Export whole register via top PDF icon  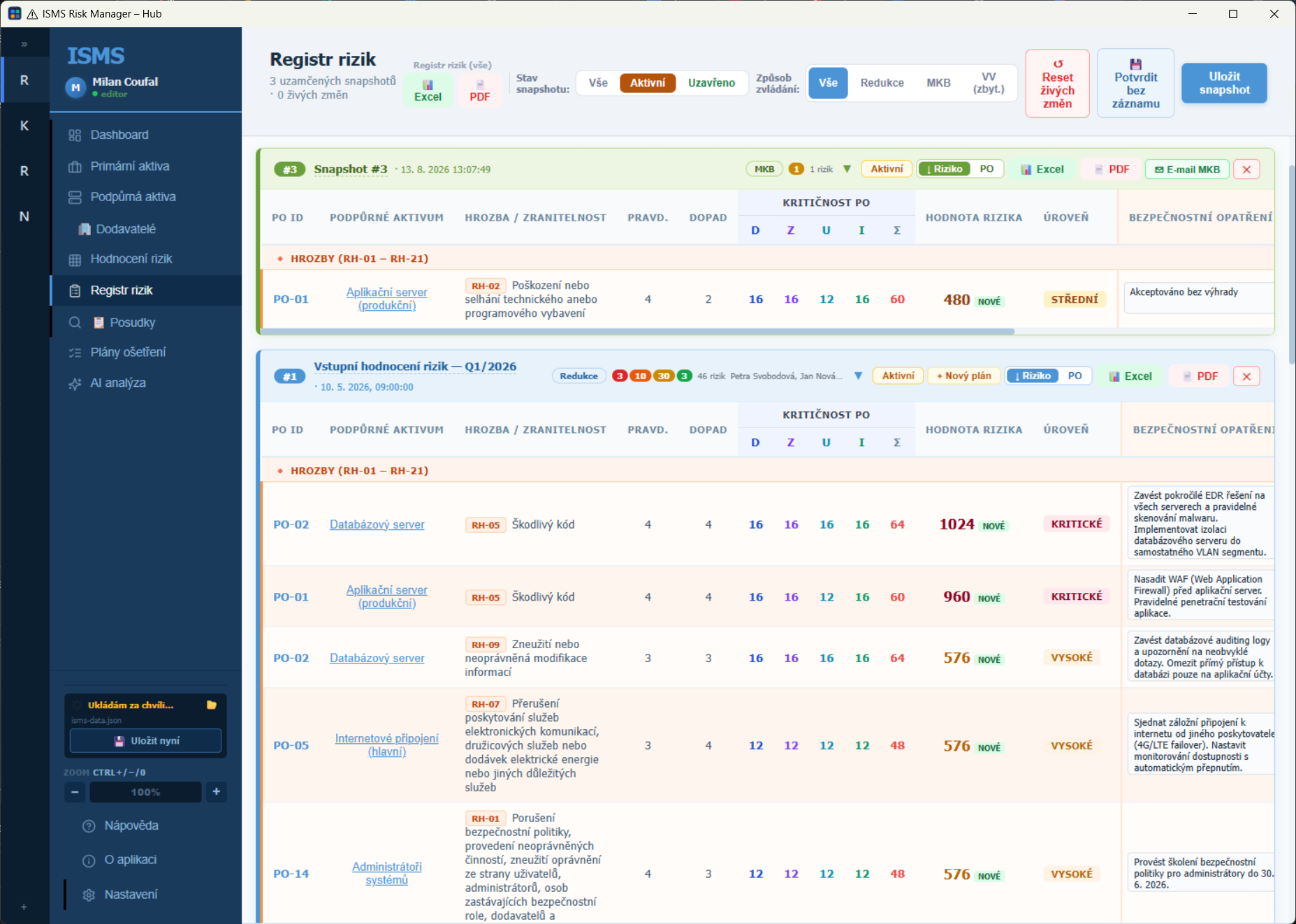(x=480, y=91)
